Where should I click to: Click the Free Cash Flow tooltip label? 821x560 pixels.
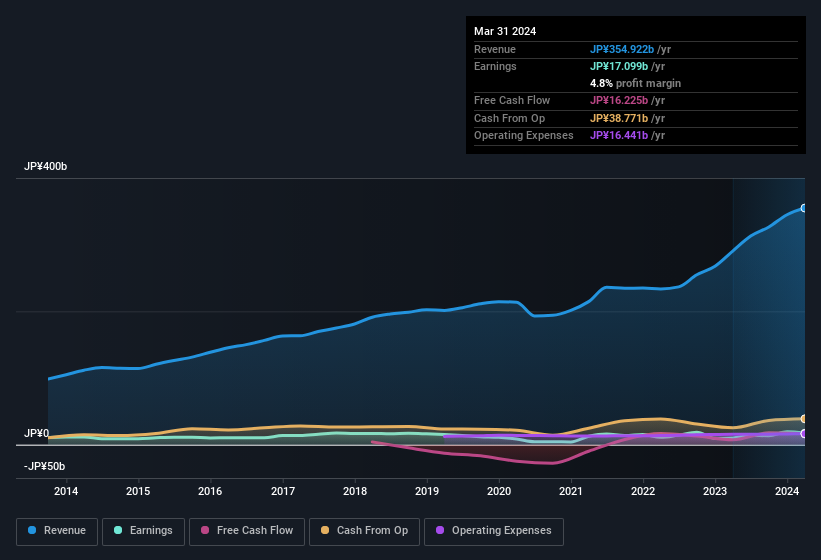pyautogui.click(x=512, y=100)
